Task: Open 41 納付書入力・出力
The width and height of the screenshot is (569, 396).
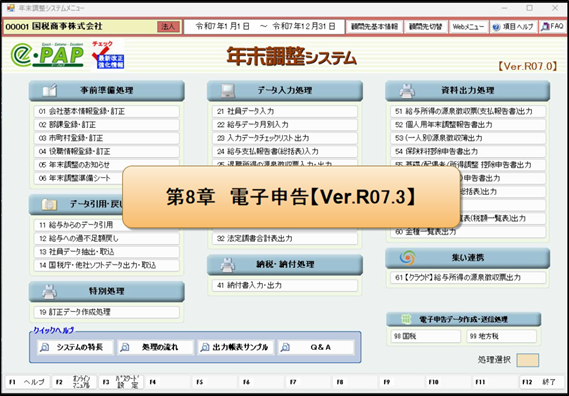Action: click(285, 285)
